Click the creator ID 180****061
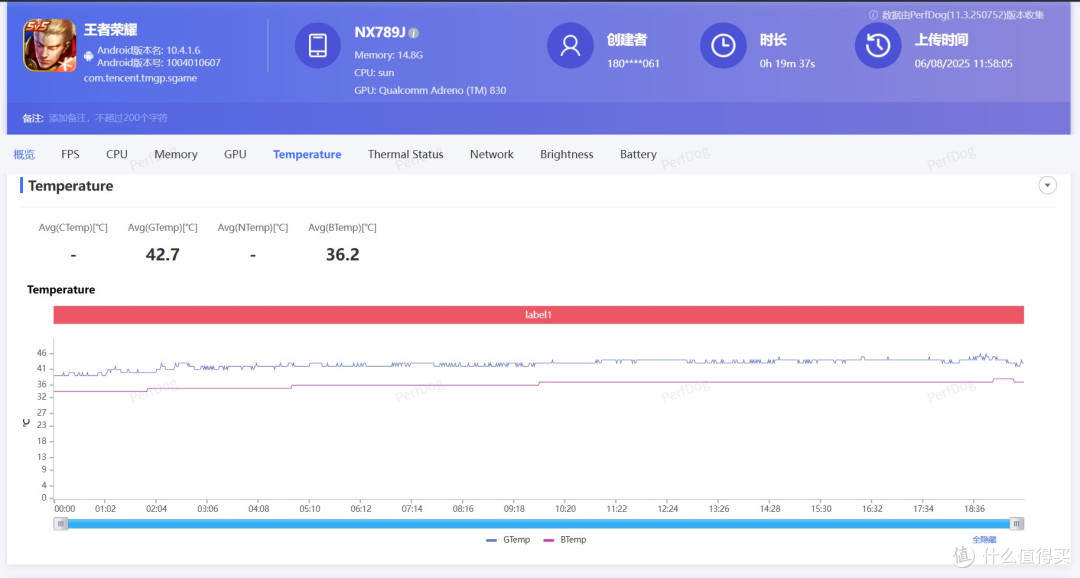 click(633, 63)
